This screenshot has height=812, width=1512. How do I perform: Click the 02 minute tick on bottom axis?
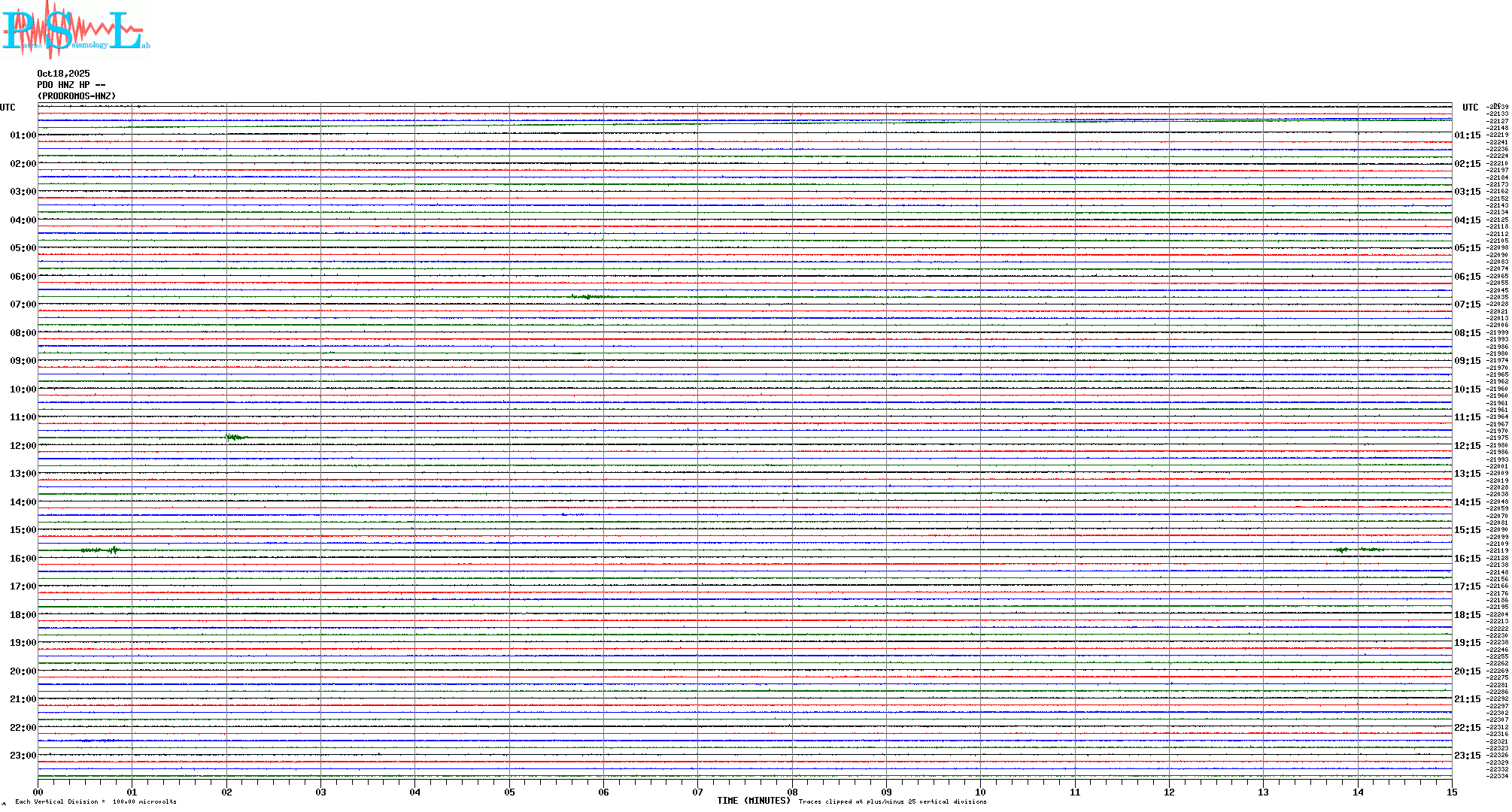(x=226, y=792)
